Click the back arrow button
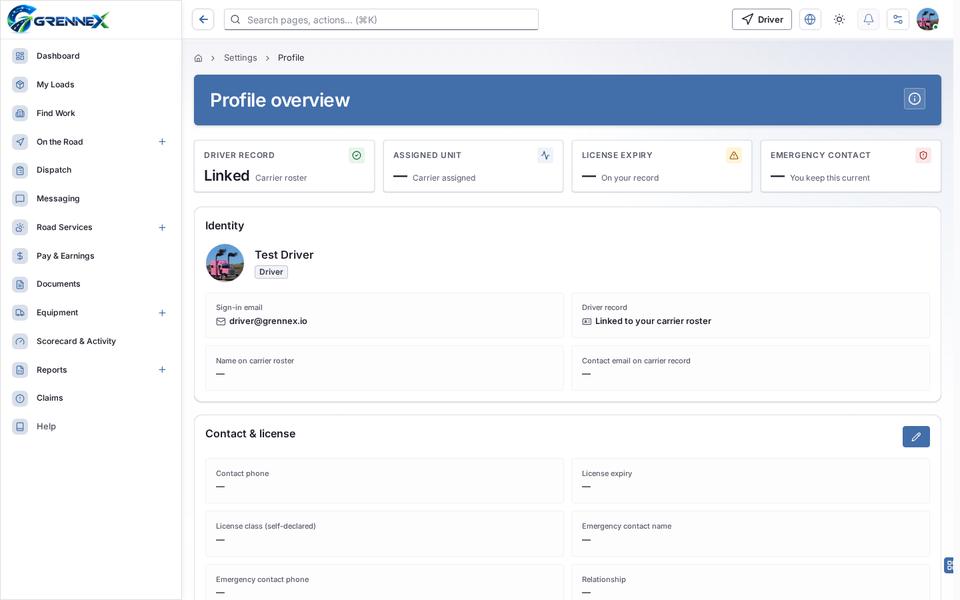Viewport: 960px width, 600px height. (203, 20)
